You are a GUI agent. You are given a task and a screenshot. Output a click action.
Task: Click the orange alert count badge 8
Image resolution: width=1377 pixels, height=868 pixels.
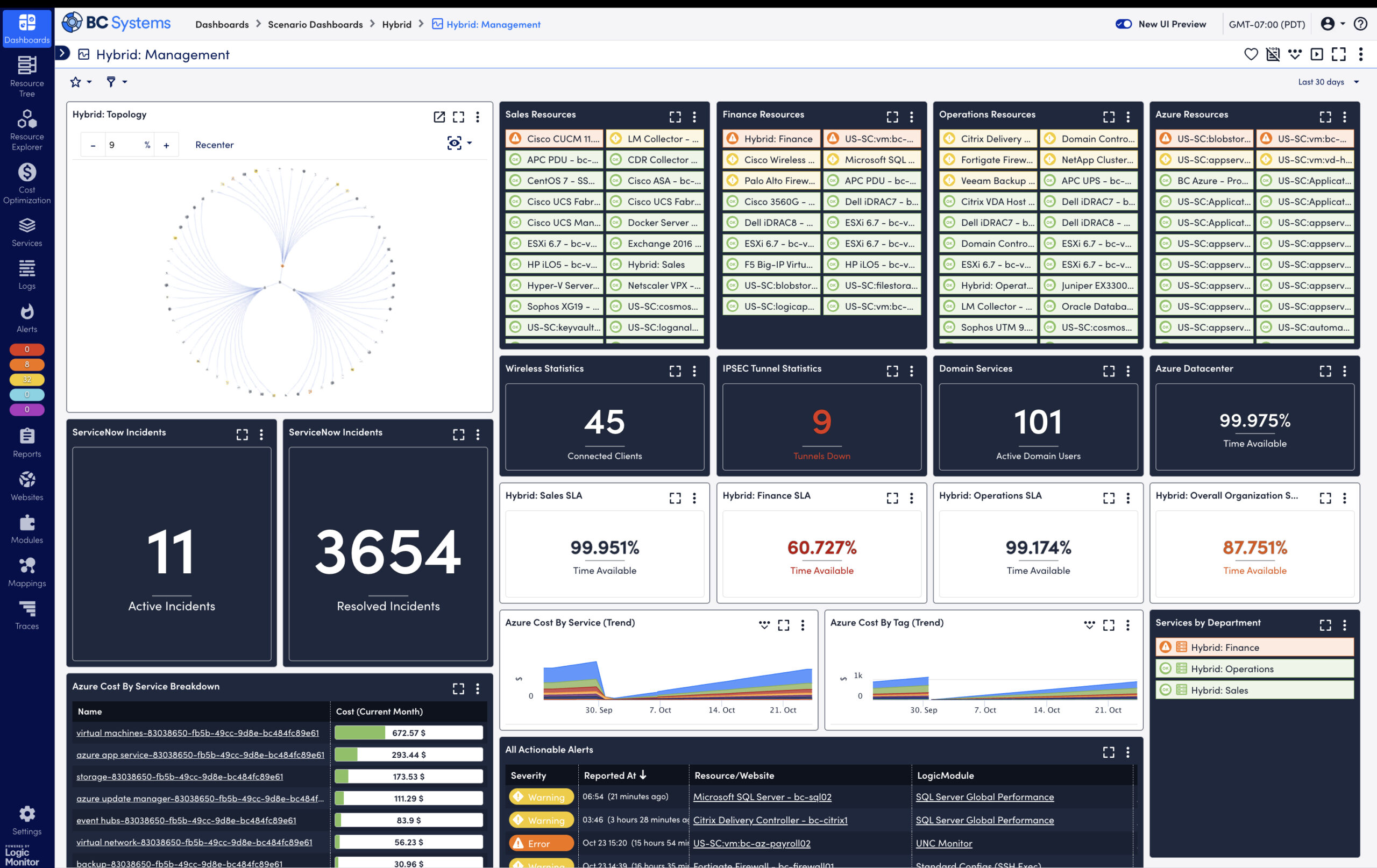27,364
